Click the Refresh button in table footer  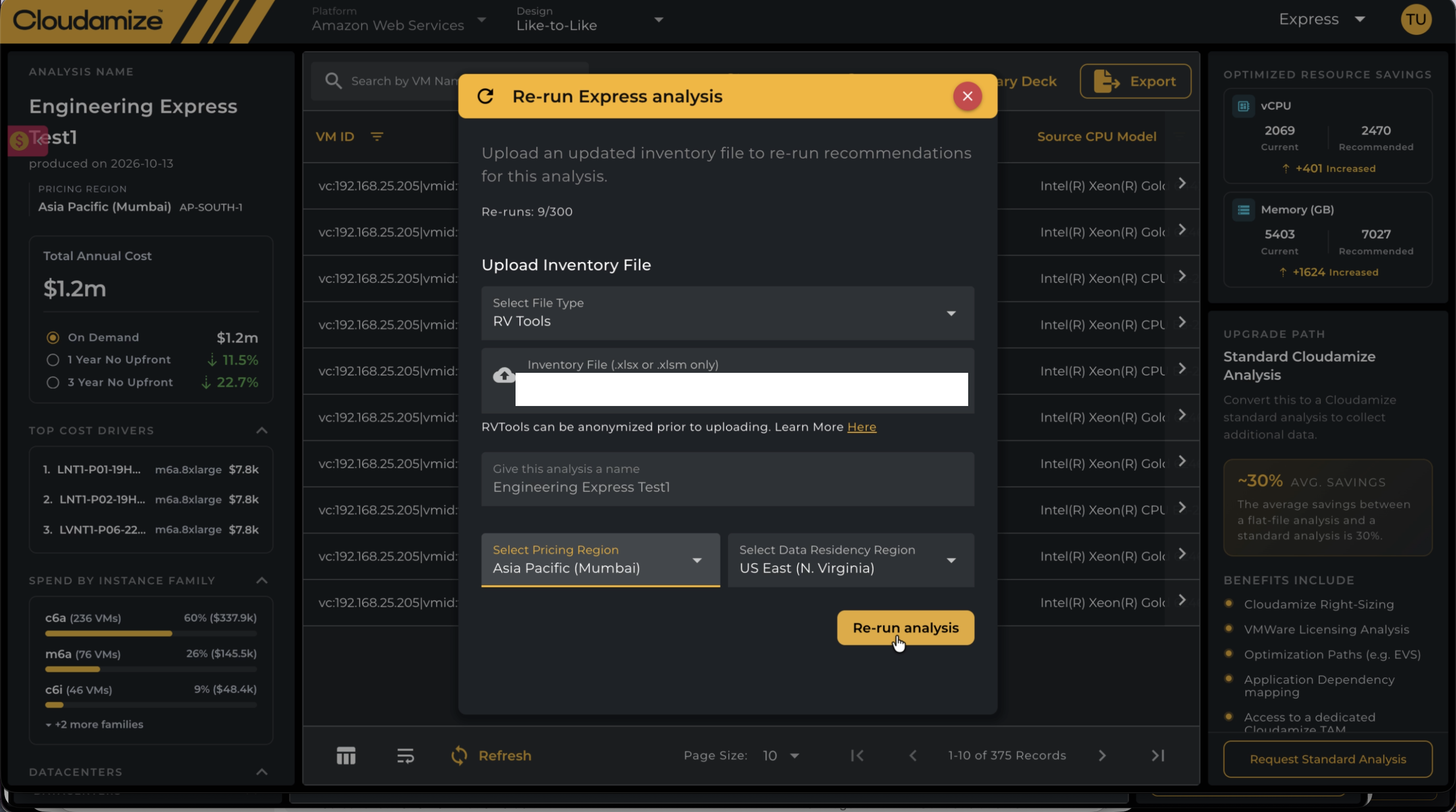pyautogui.click(x=491, y=756)
